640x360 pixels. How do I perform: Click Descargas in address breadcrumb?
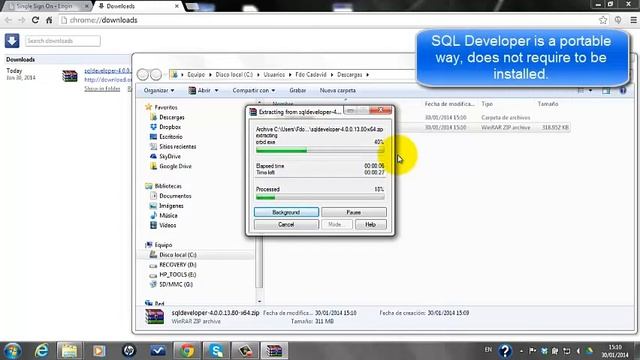(x=350, y=75)
